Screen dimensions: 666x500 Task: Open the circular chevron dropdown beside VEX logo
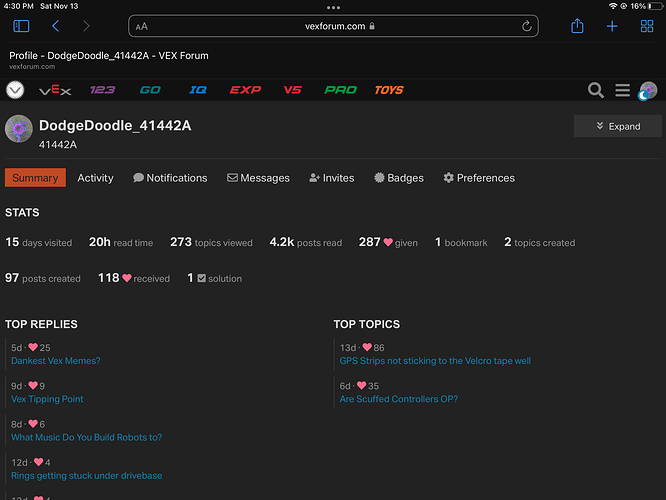(15, 90)
